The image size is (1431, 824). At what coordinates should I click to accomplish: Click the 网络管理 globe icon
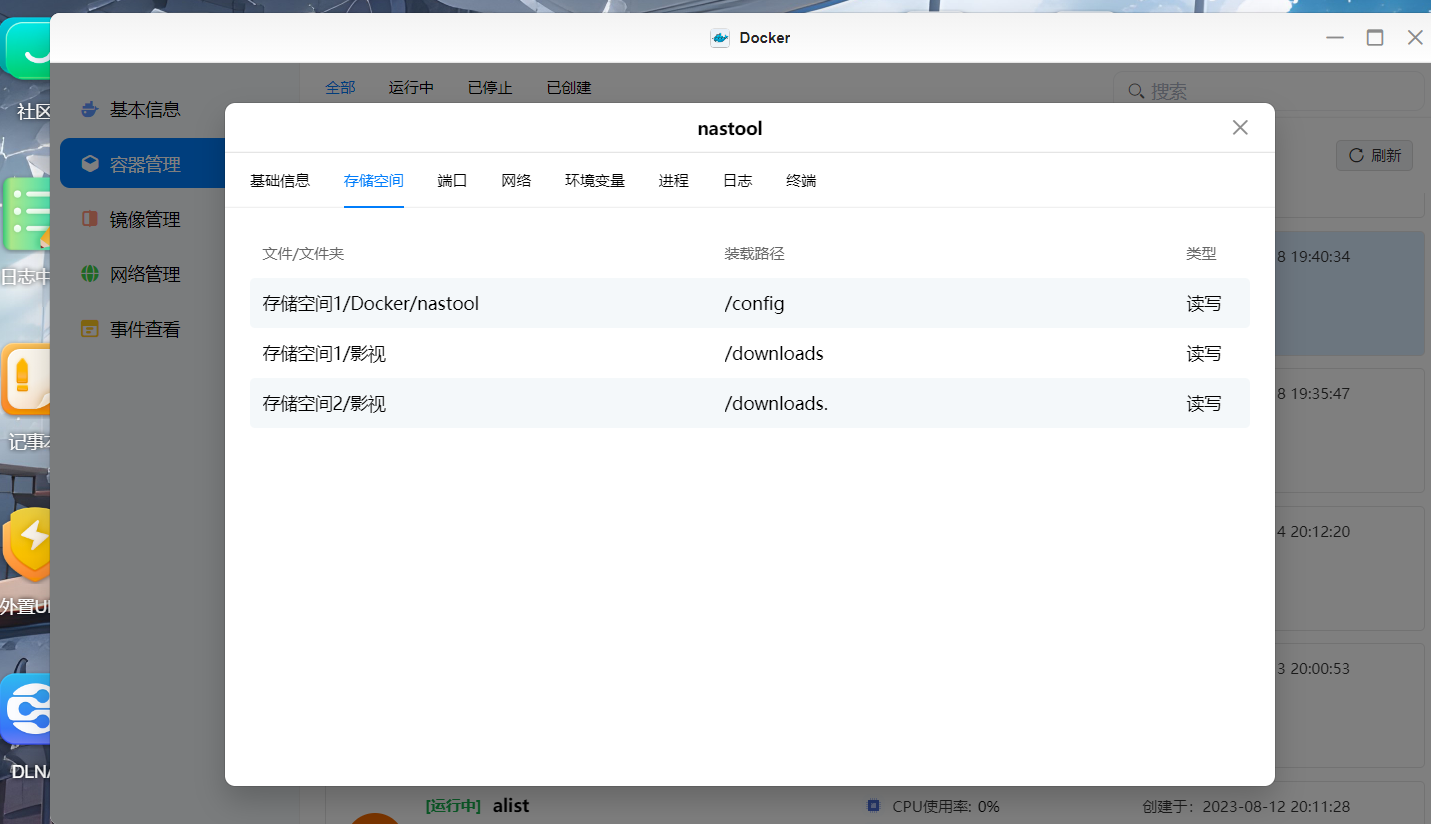[x=90, y=274]
